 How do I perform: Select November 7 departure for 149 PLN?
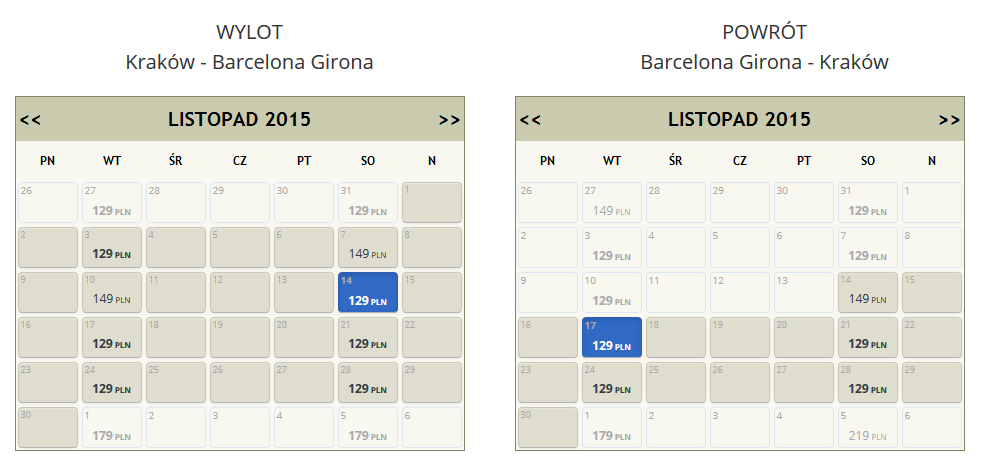tap(368, 247)
